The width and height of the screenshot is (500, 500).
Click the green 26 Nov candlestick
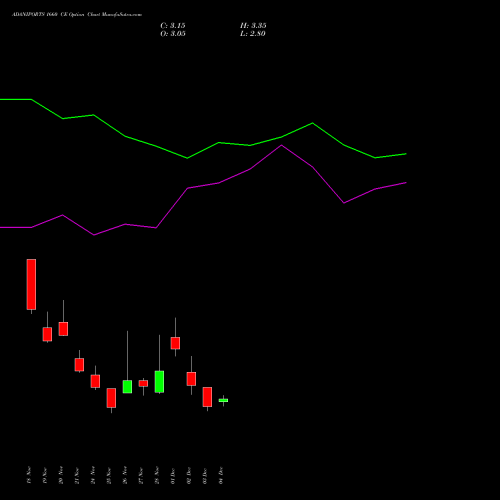(127, 386)
